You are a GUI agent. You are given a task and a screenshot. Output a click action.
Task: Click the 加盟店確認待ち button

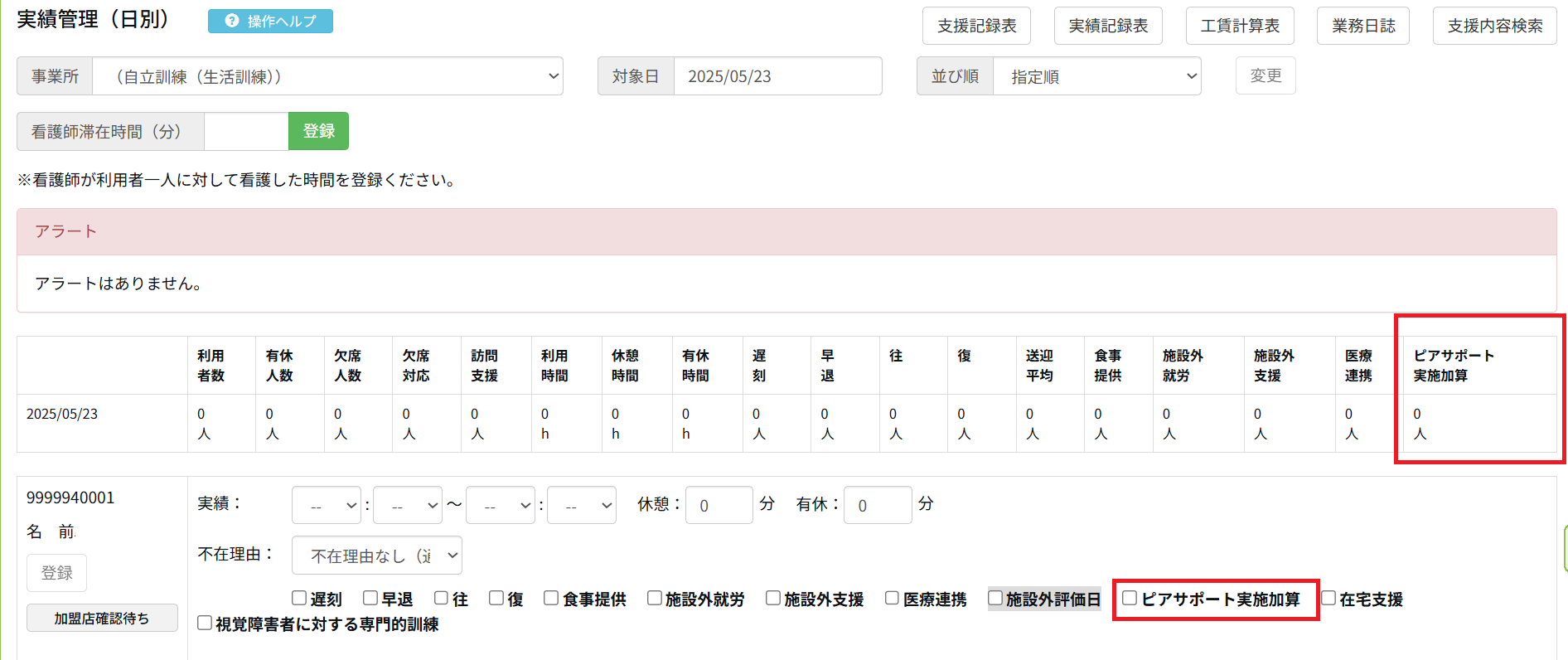[x=102, y=618]
